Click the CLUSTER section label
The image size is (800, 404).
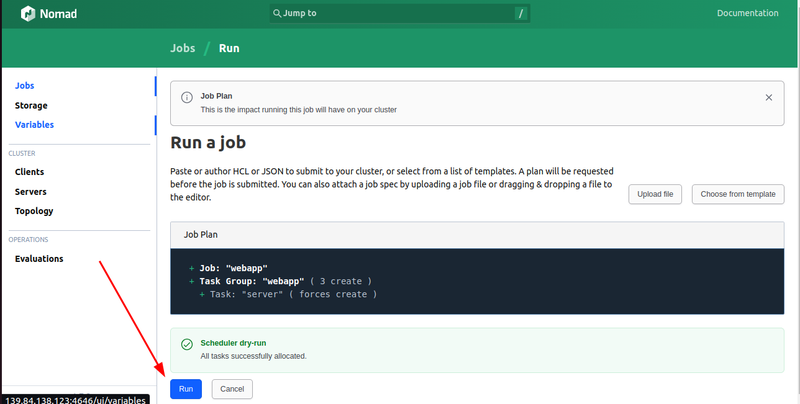[x=22, y=154]
